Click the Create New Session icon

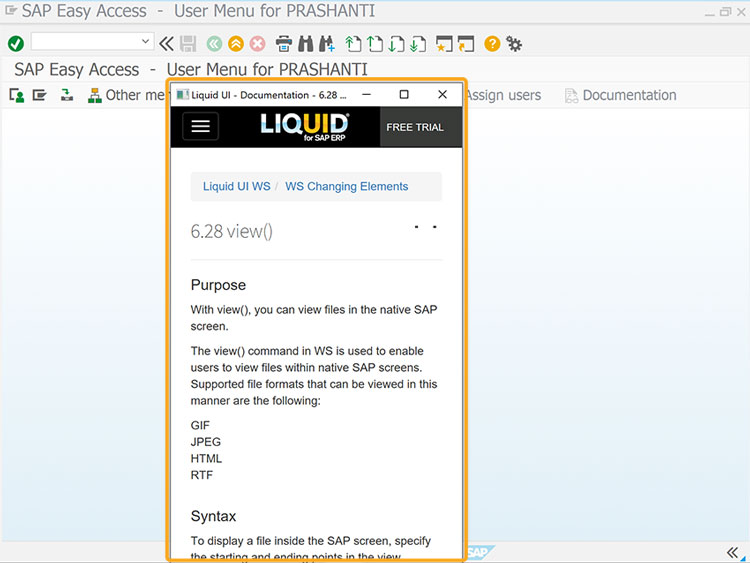coord(444,44)
